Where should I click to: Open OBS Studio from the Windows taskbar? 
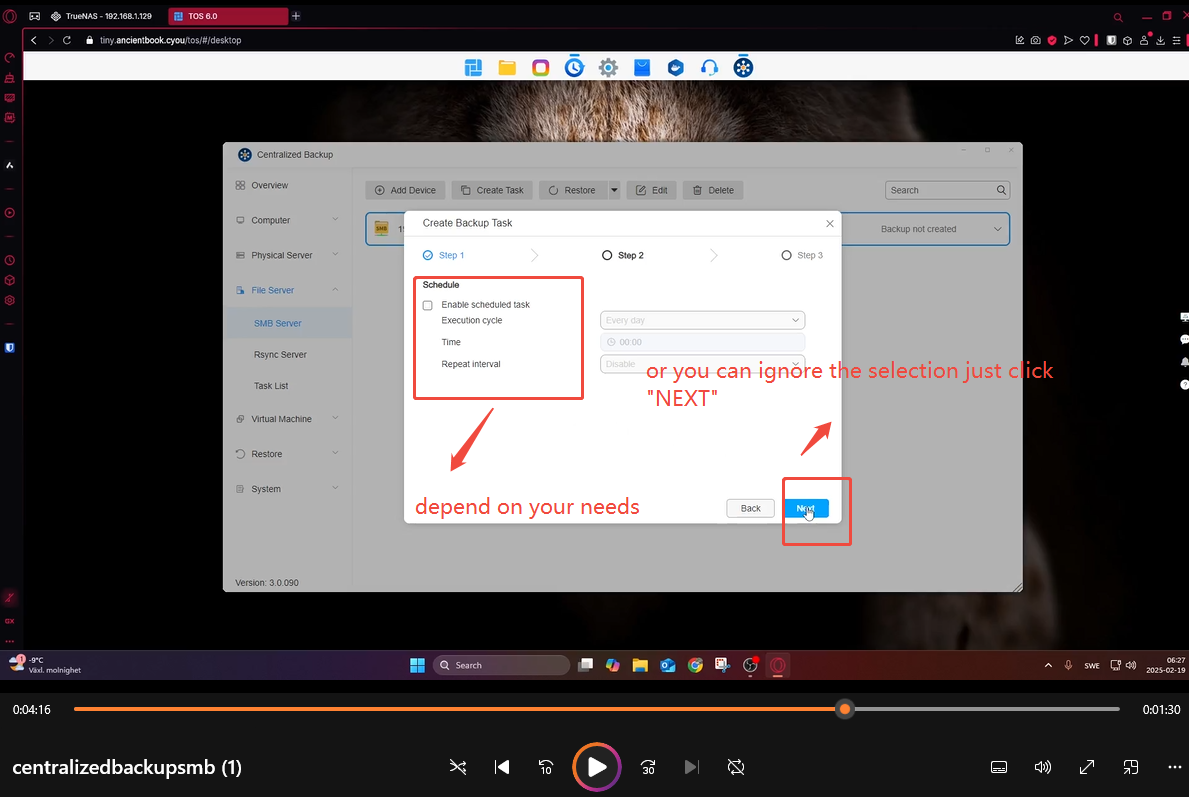pyautogui.click(x=750, y=665)
